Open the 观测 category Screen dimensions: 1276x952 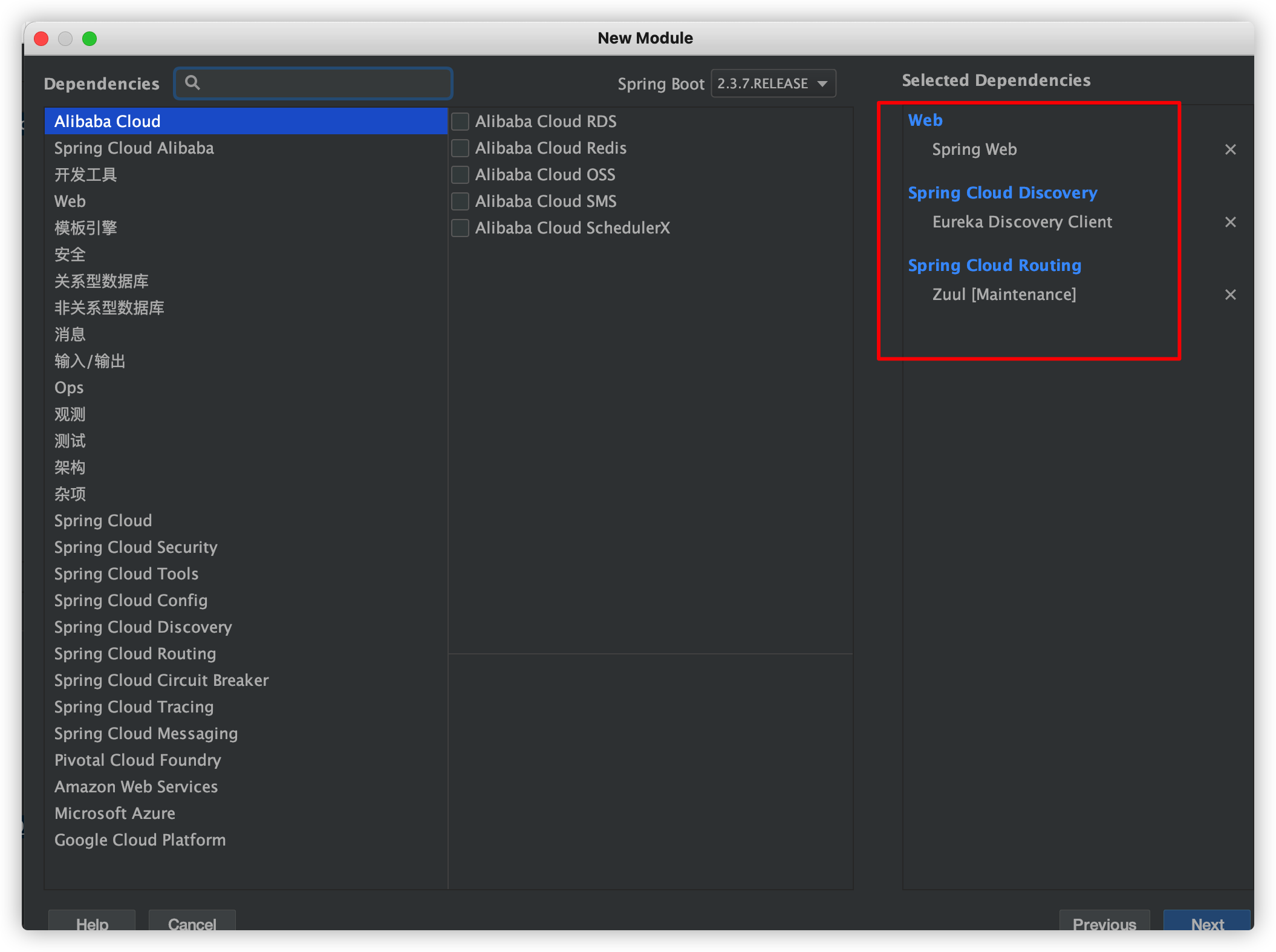coord(246,414)
